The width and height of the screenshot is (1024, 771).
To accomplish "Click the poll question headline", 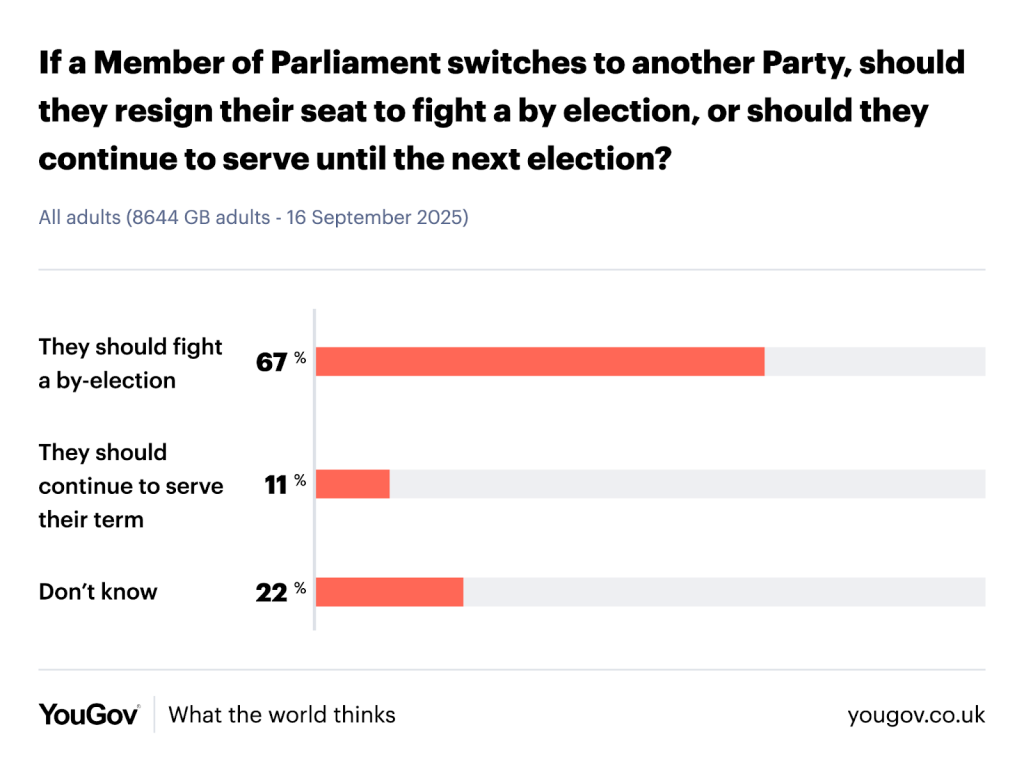I will click(500, 110).
